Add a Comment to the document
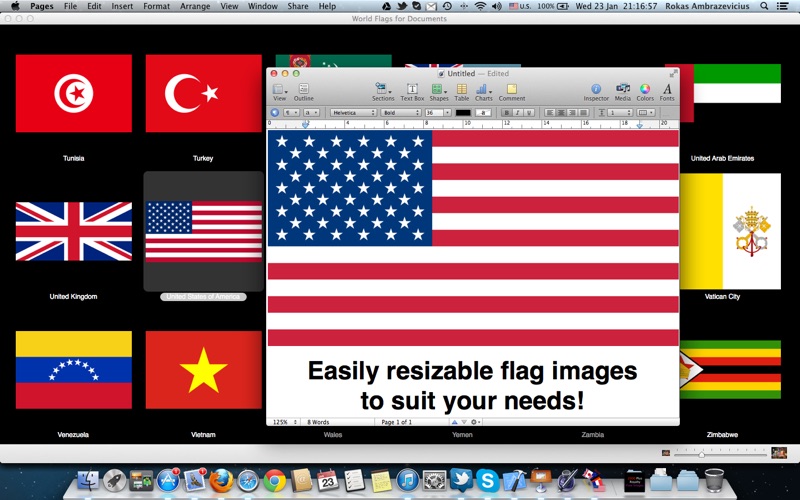 pos(511,92)
